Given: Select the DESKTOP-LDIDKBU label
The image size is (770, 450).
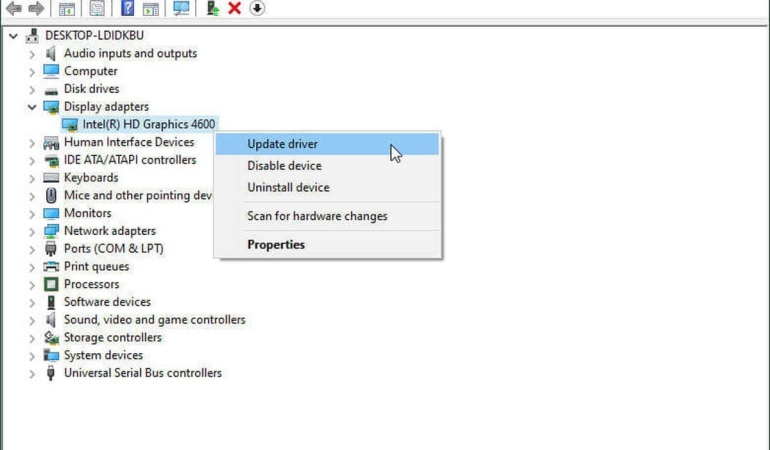Looking at the screenshot, I should click(x=95, y=35).
